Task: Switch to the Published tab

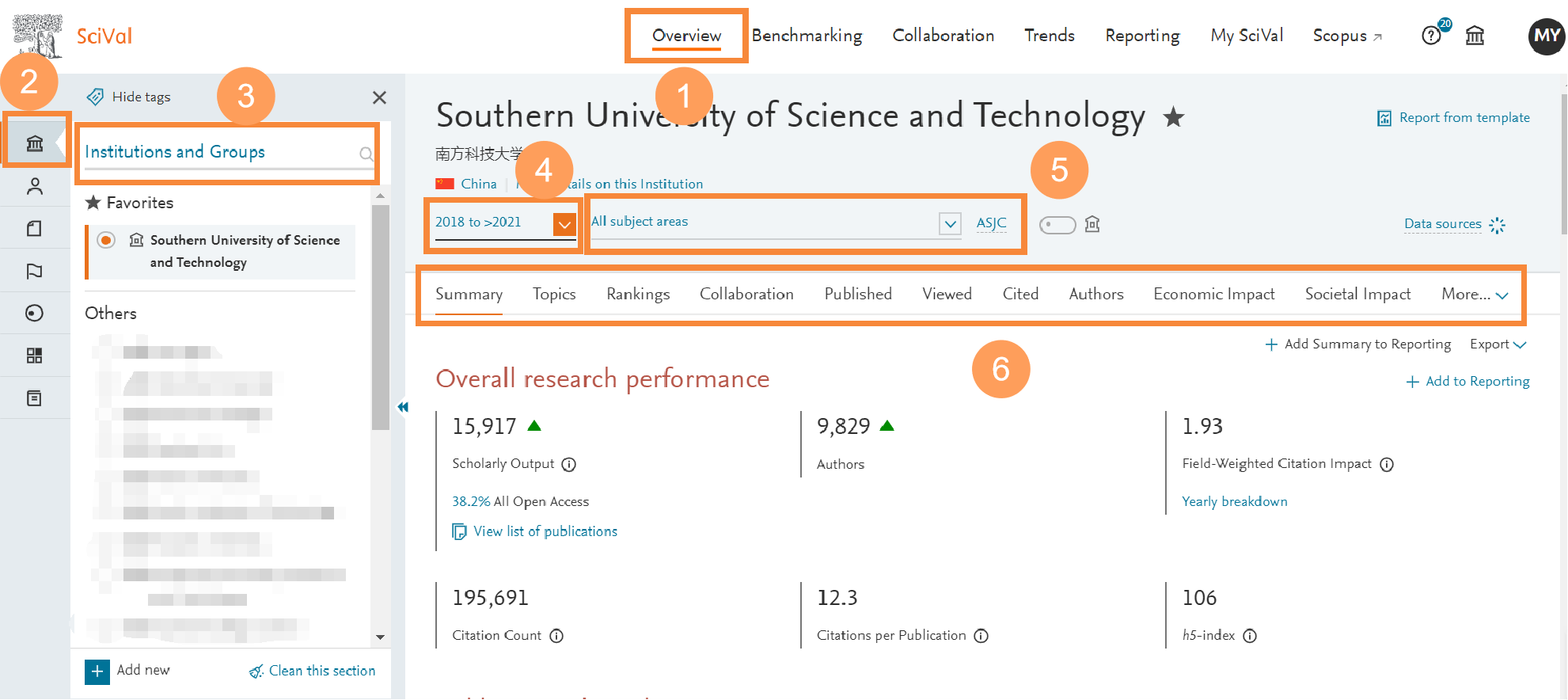Action: (858, 295)
